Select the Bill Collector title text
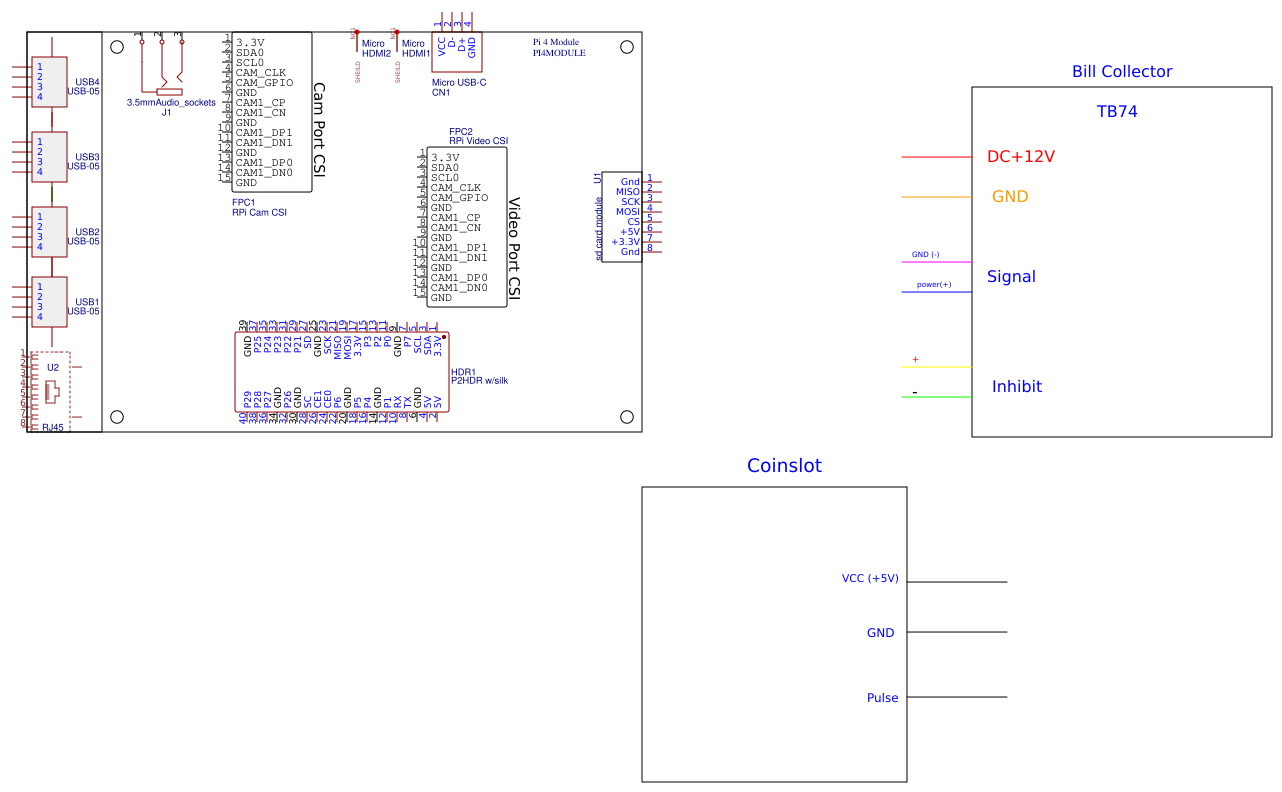 (x=1121, y=72)
